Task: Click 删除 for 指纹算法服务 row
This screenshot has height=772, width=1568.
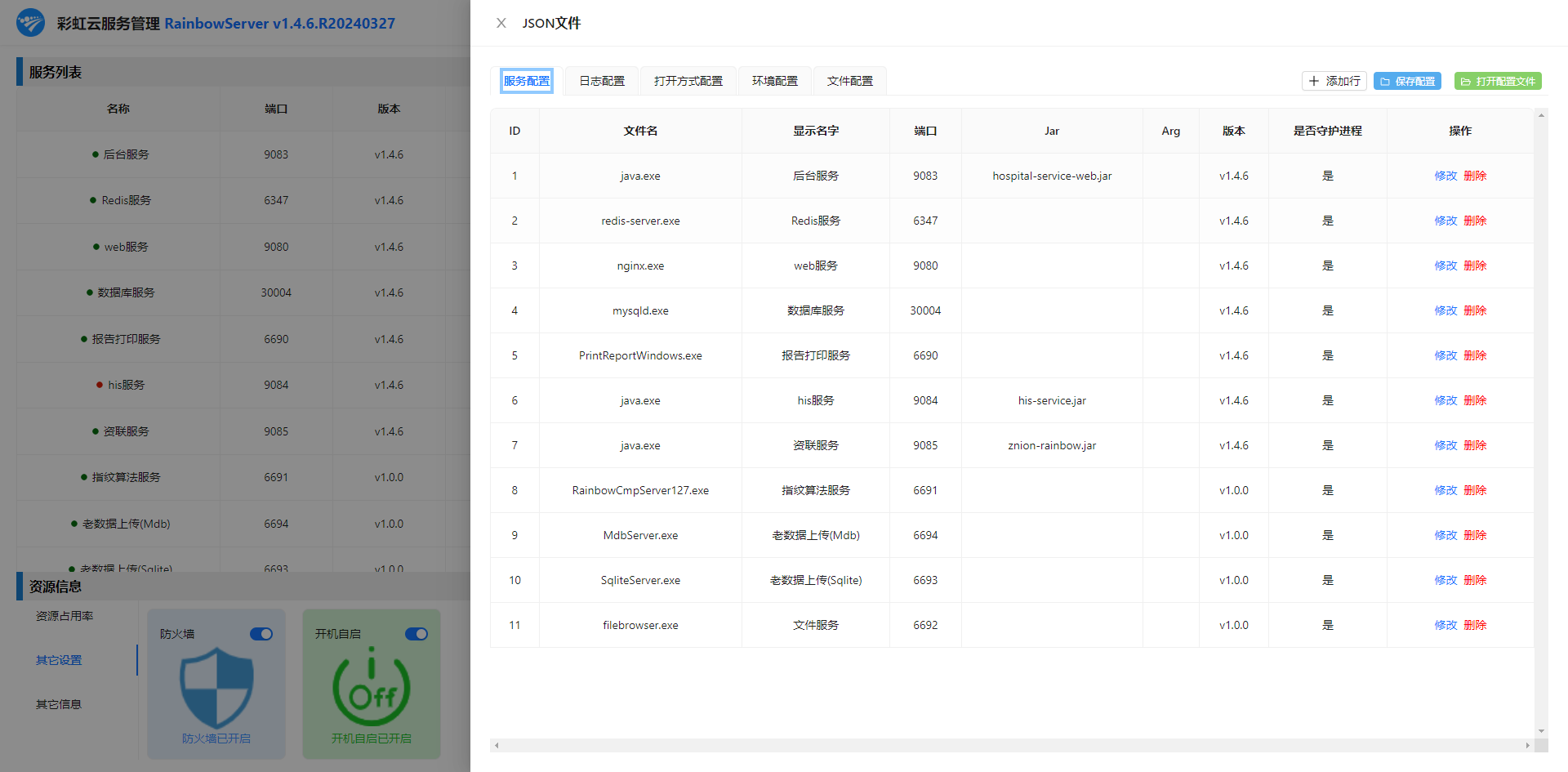Action: 1475,490
